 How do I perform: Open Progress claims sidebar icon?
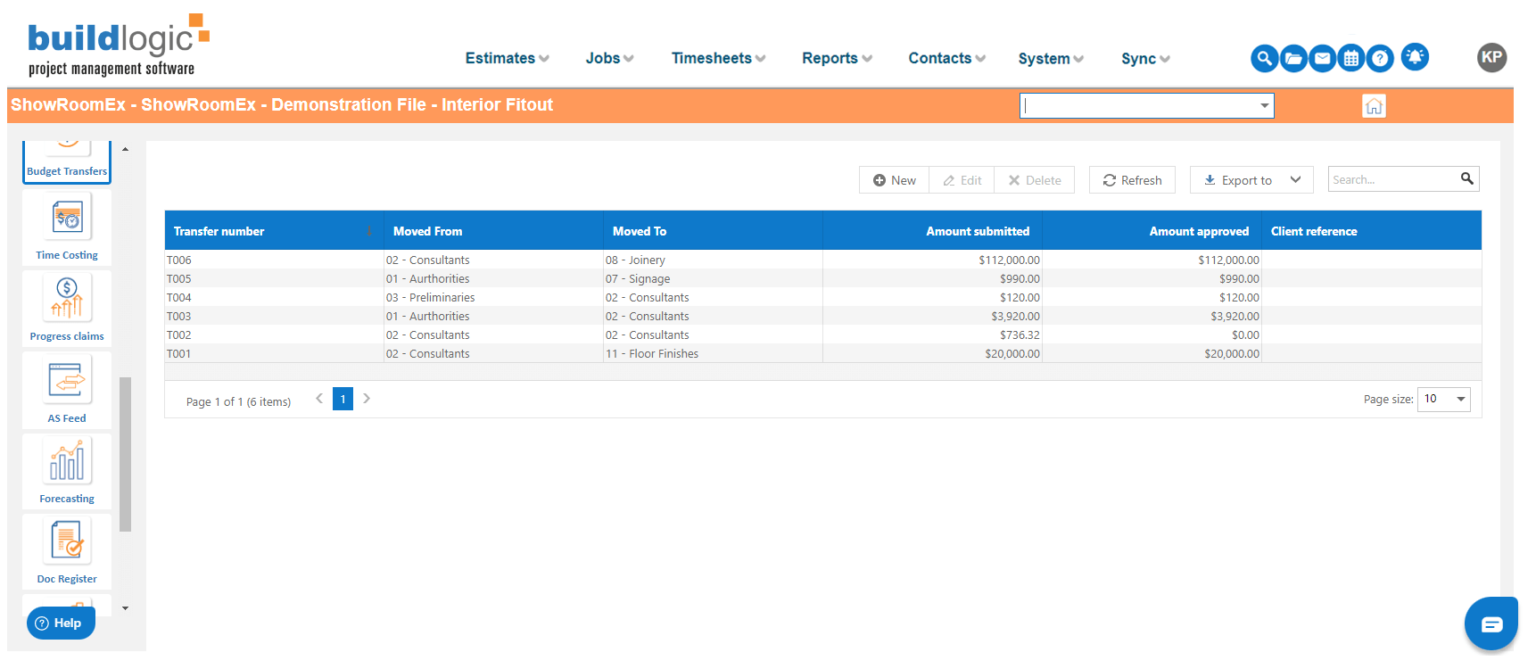tap(67, 309)
